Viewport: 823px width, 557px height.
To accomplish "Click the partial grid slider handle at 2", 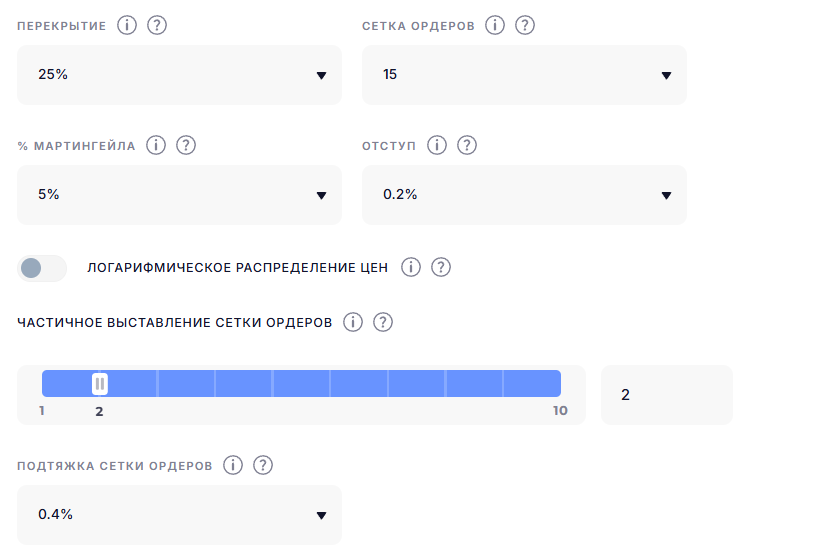I will pyautogui.click(x=100, y=384).
